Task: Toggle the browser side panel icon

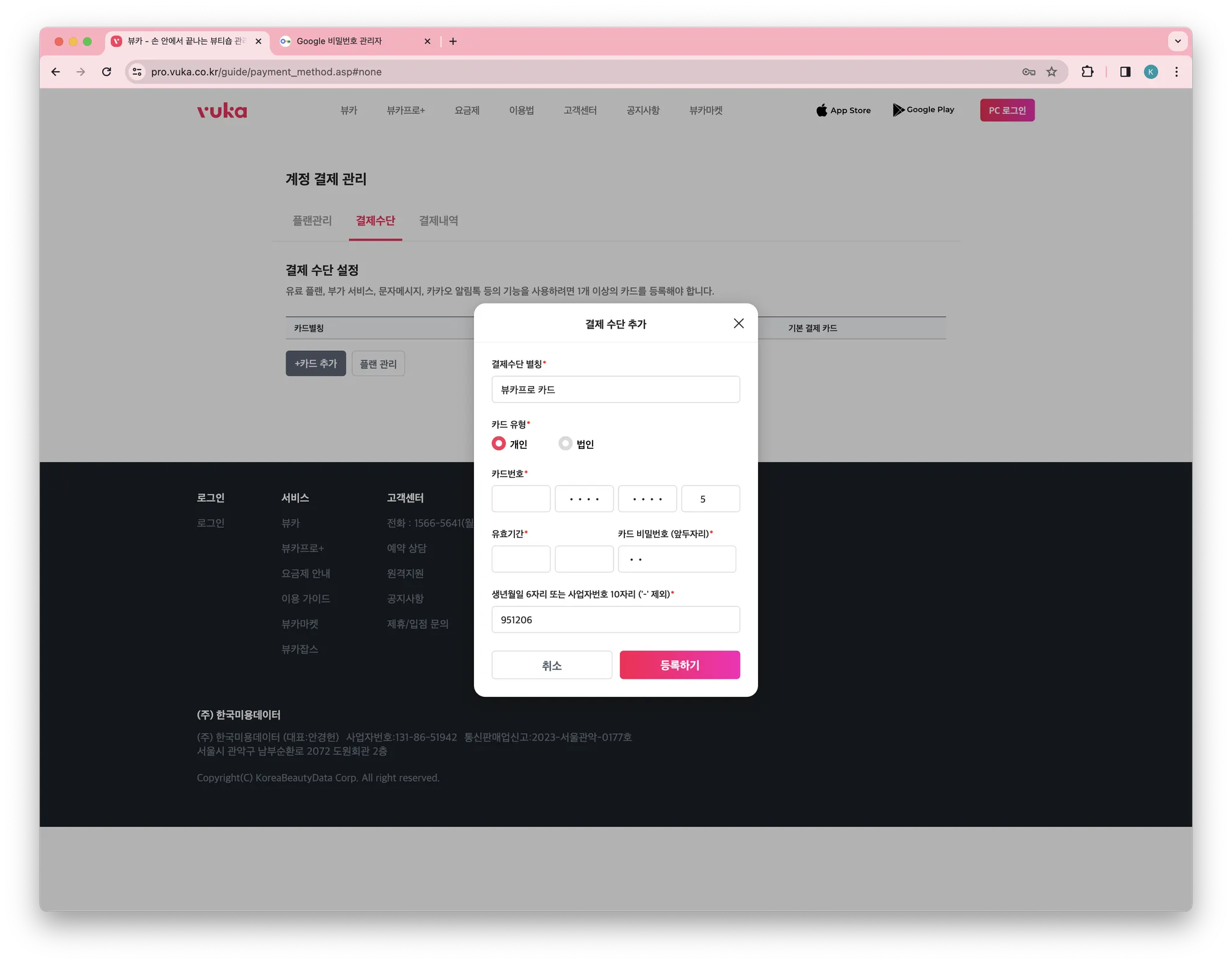Action: pos(1125,72)
